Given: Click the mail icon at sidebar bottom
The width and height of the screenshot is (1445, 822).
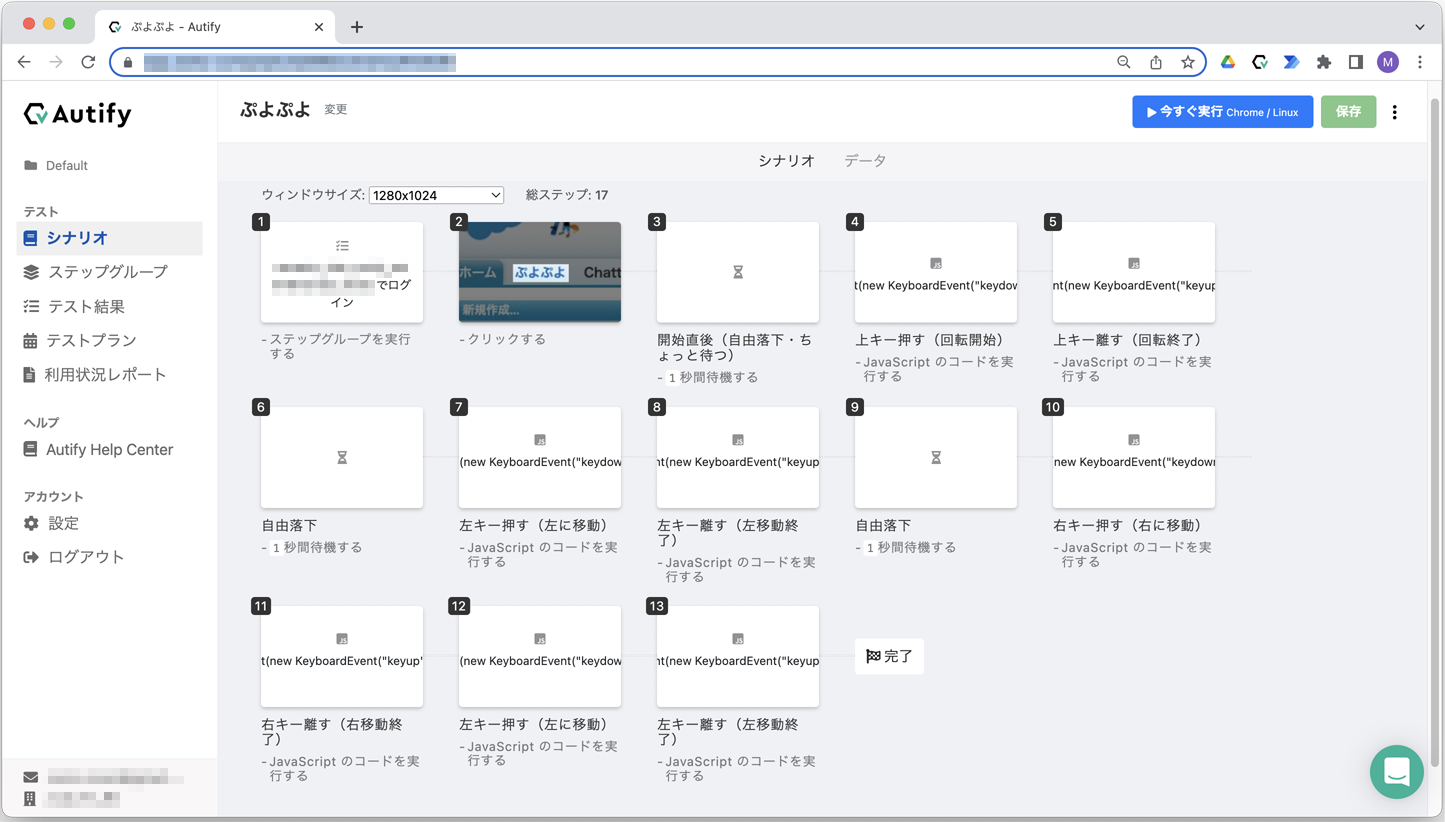Looking at the screenshot, I should coord(31,777).
